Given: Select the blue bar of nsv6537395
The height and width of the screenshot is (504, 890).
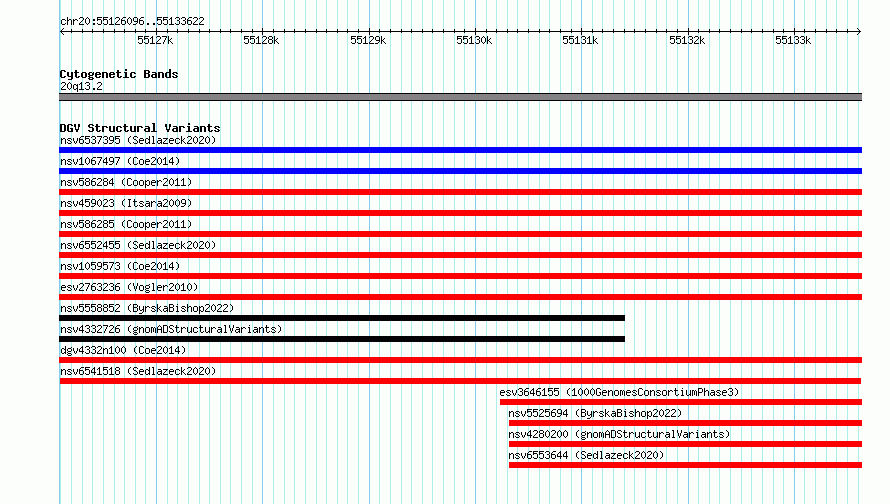Looking at the screenshot, I should 460,150.
